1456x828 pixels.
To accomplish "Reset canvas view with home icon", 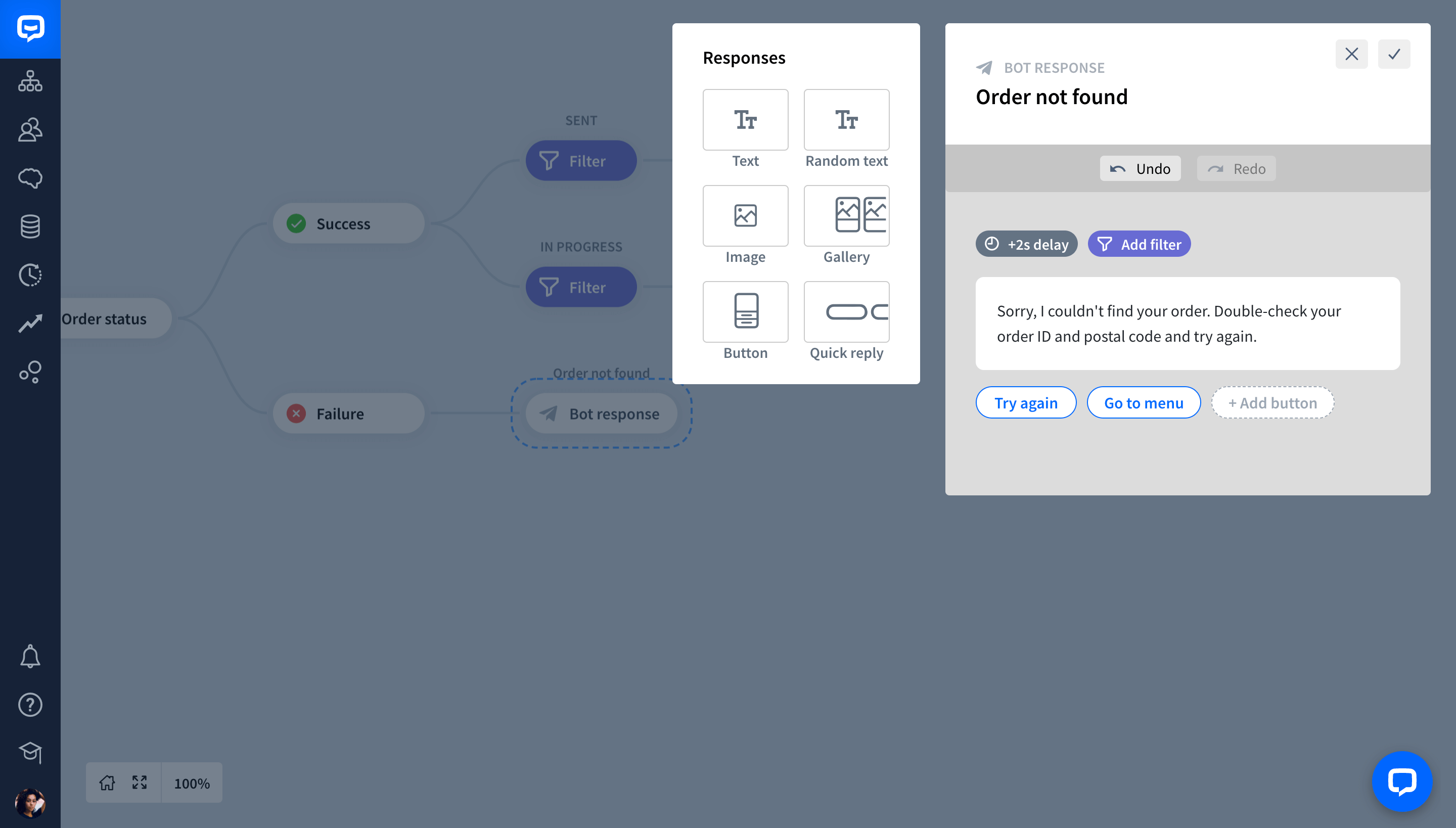I will (107, 783).
